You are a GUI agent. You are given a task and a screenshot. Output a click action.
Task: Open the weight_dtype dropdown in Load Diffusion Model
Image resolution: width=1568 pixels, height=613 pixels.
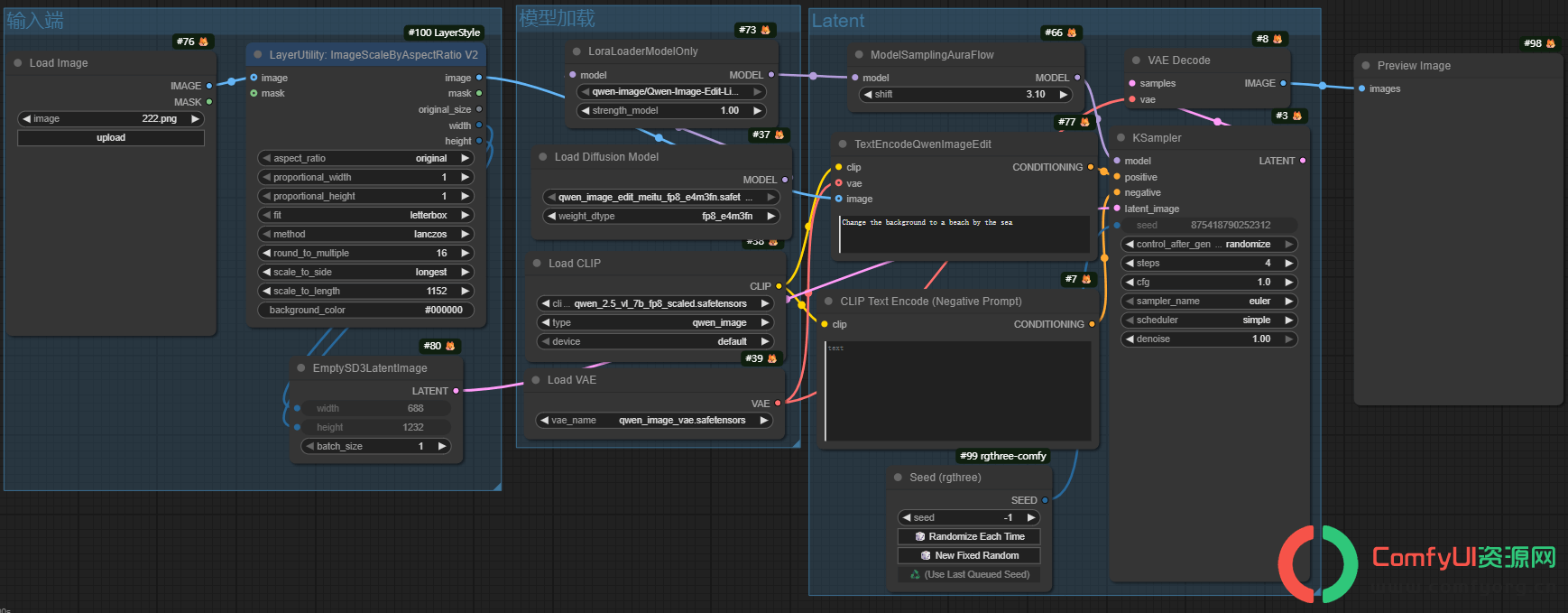point(661,217)
